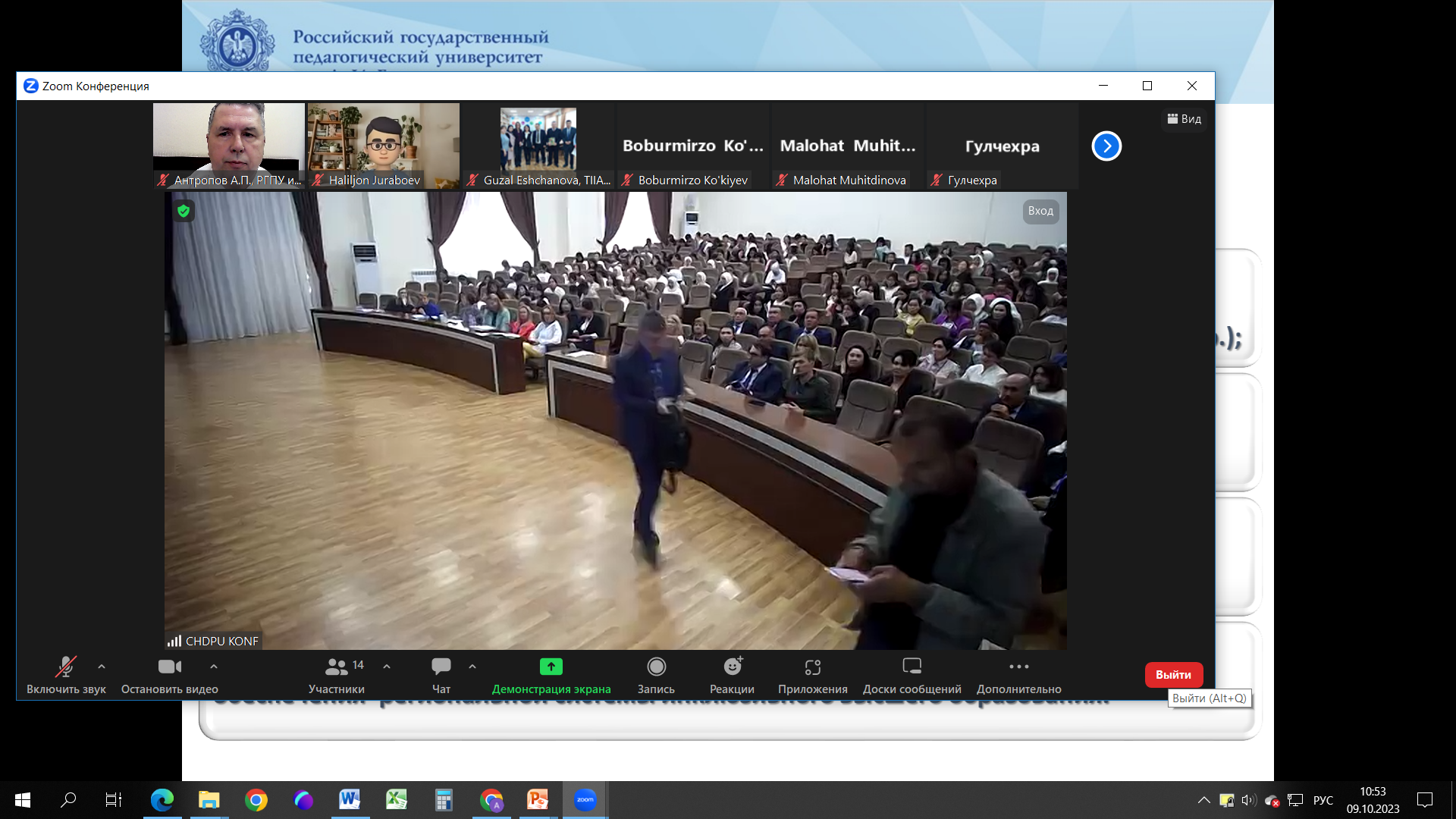Open taskbar search

coord(68,799)
